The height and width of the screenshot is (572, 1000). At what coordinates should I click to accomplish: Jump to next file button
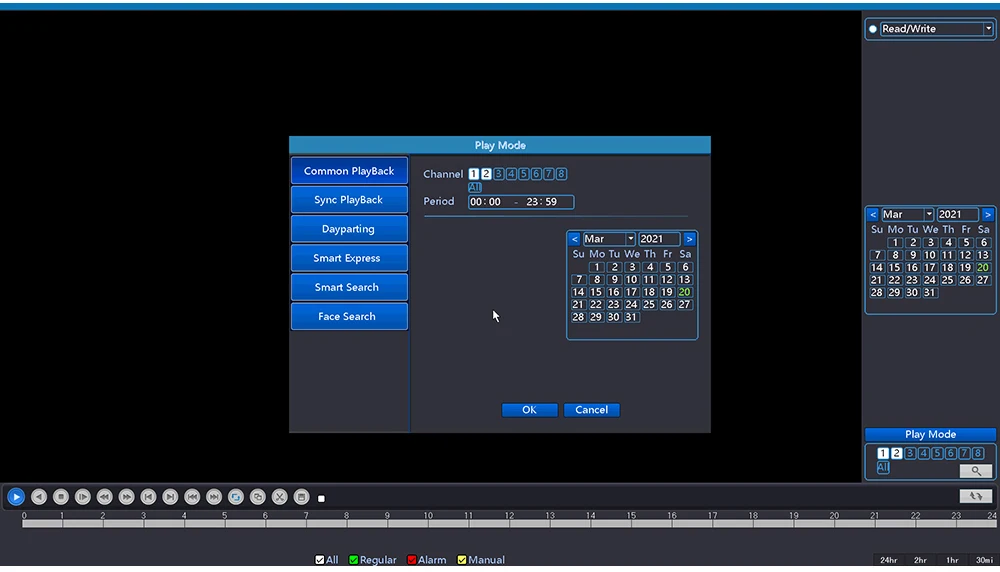point(214,497)
